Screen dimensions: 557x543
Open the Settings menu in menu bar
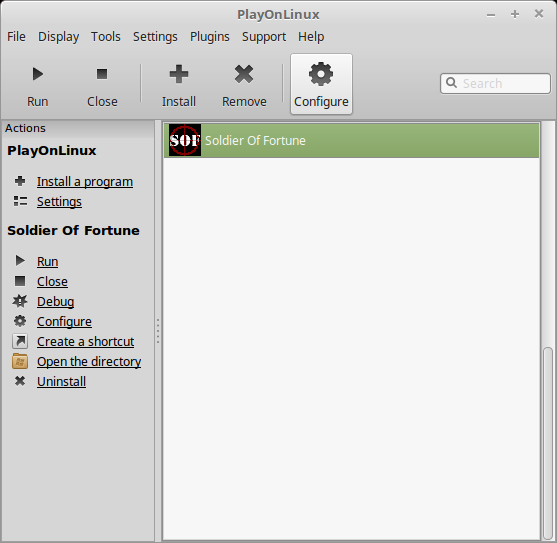coord(155,37)
